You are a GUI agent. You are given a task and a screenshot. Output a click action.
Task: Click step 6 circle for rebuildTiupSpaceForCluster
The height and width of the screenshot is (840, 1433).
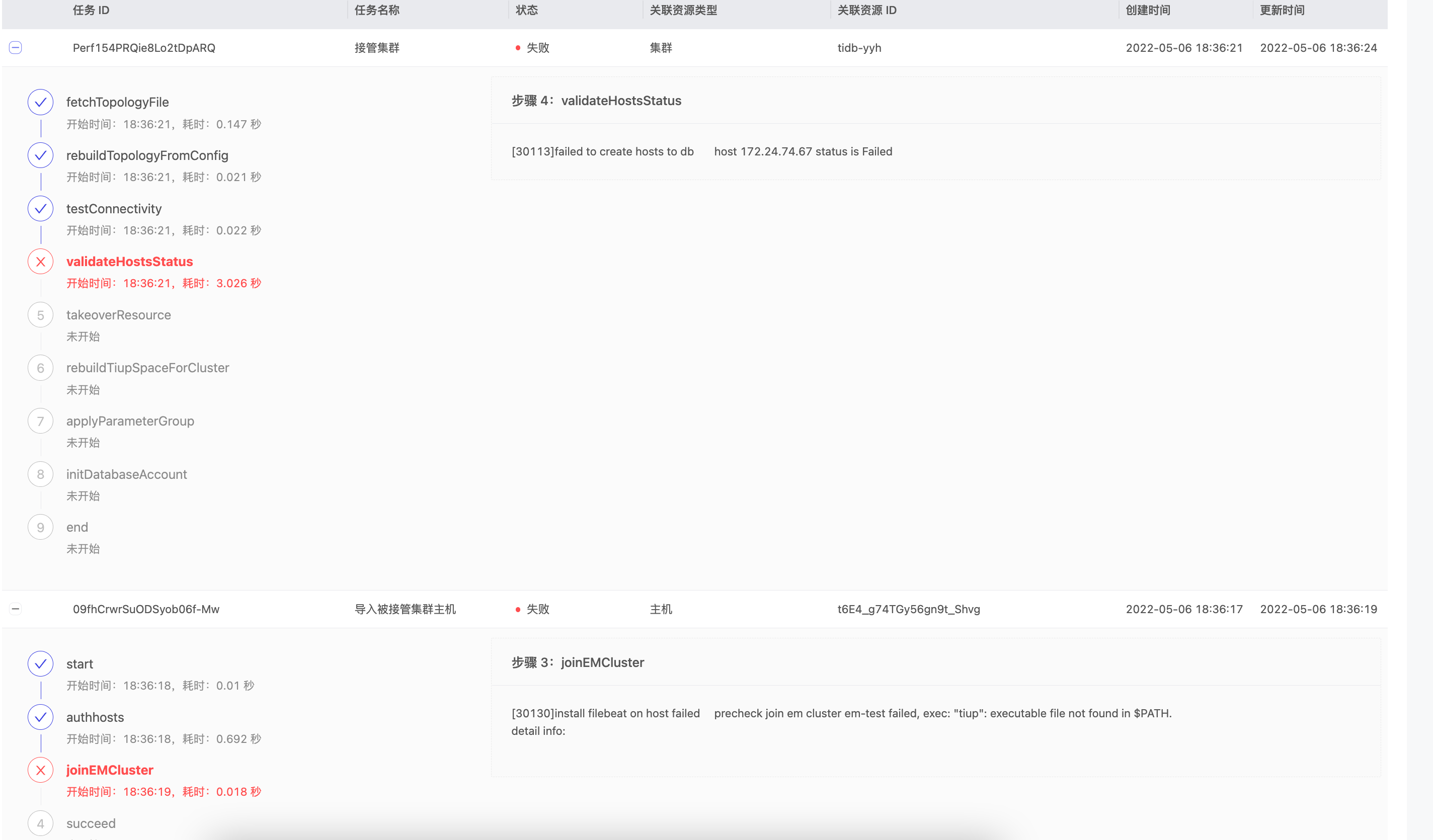[x=40, y=368]
